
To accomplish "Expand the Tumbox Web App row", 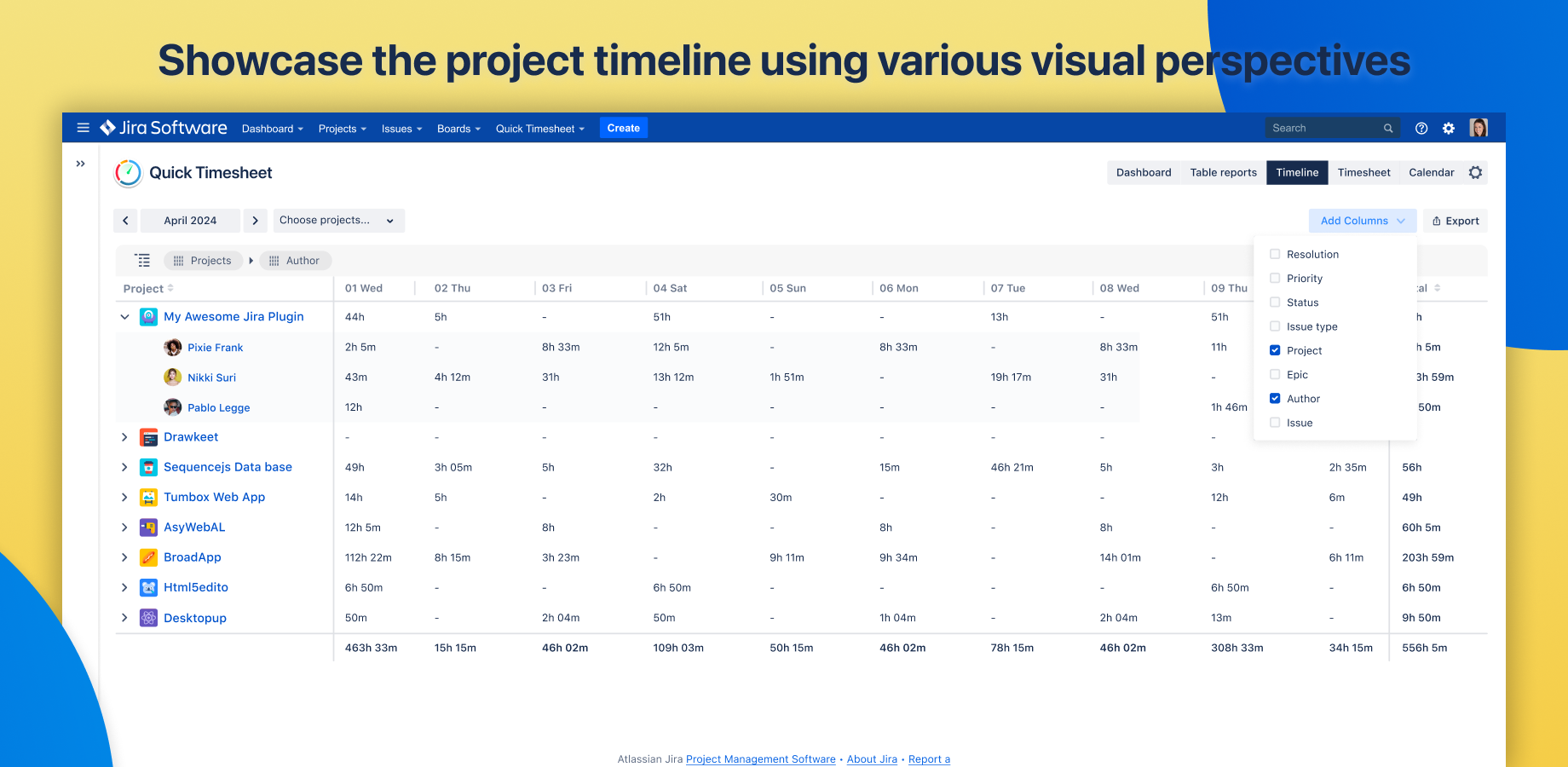I will [x=124, y=497].
